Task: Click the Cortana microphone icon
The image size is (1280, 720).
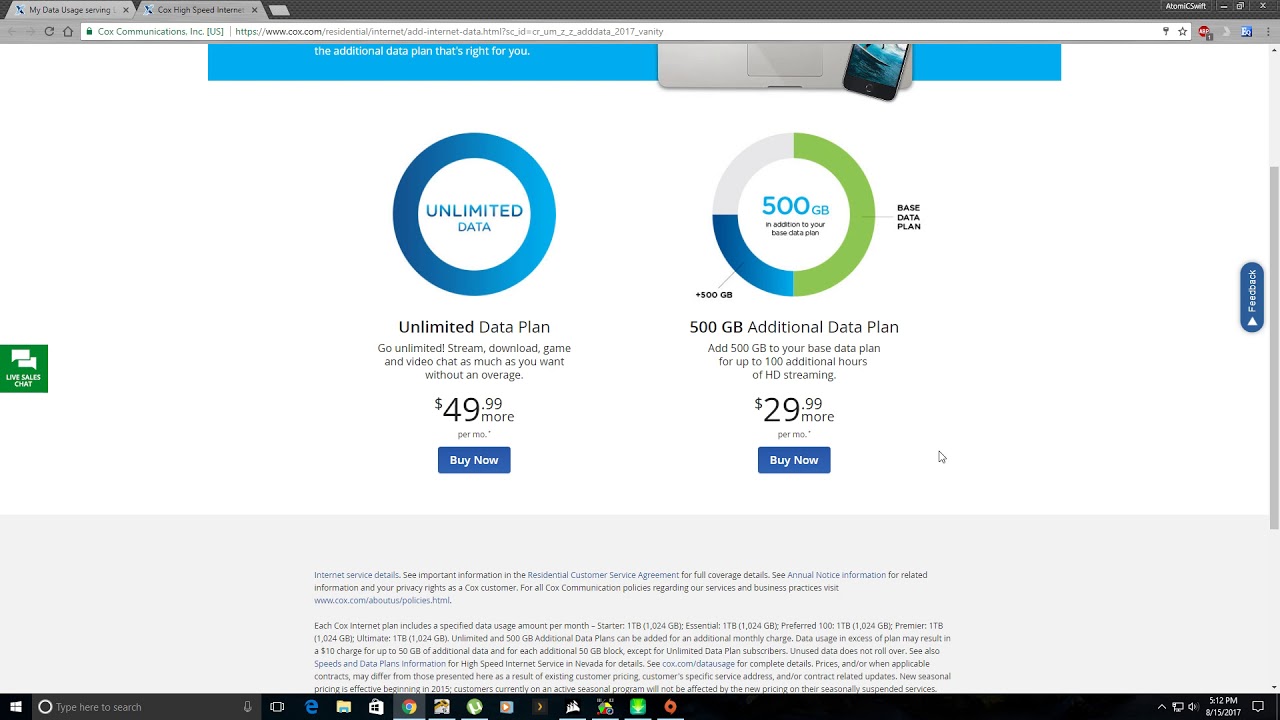Action: [248, 707]
